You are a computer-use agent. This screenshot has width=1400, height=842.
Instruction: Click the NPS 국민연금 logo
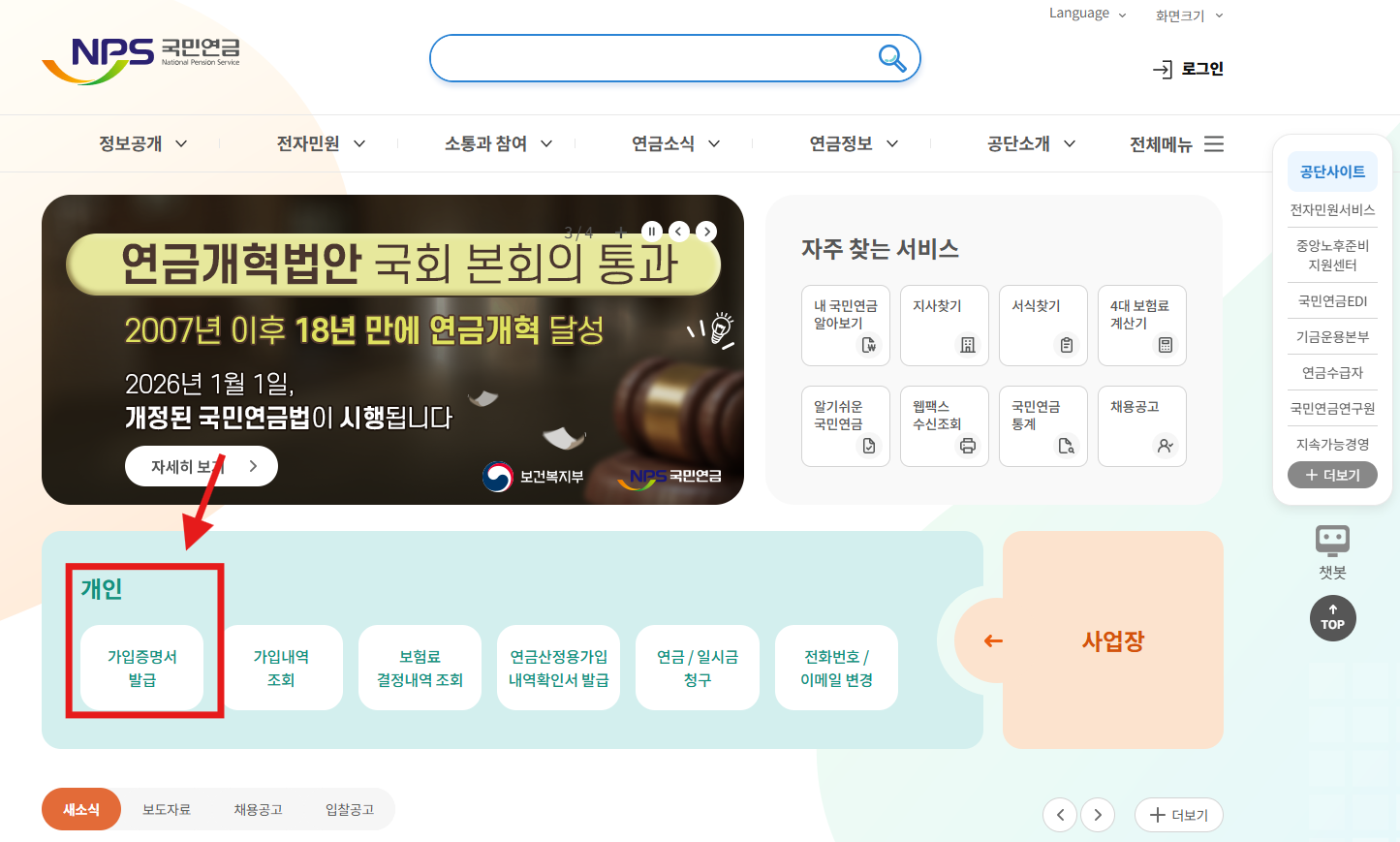tap(140, 60)
